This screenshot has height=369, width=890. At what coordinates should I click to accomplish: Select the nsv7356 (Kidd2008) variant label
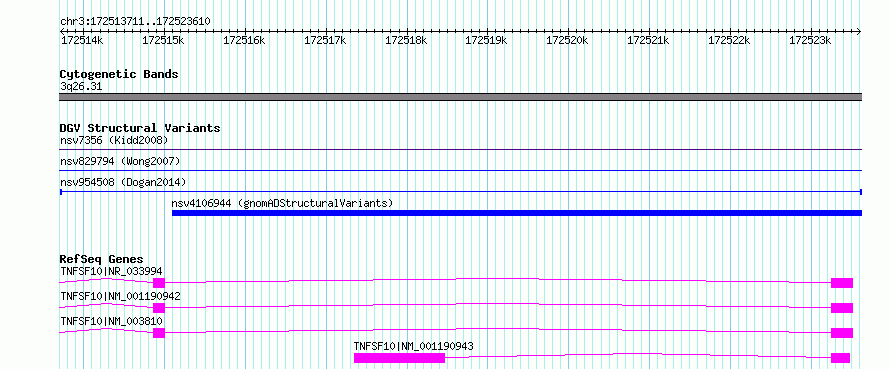click(x=114, y=140)
